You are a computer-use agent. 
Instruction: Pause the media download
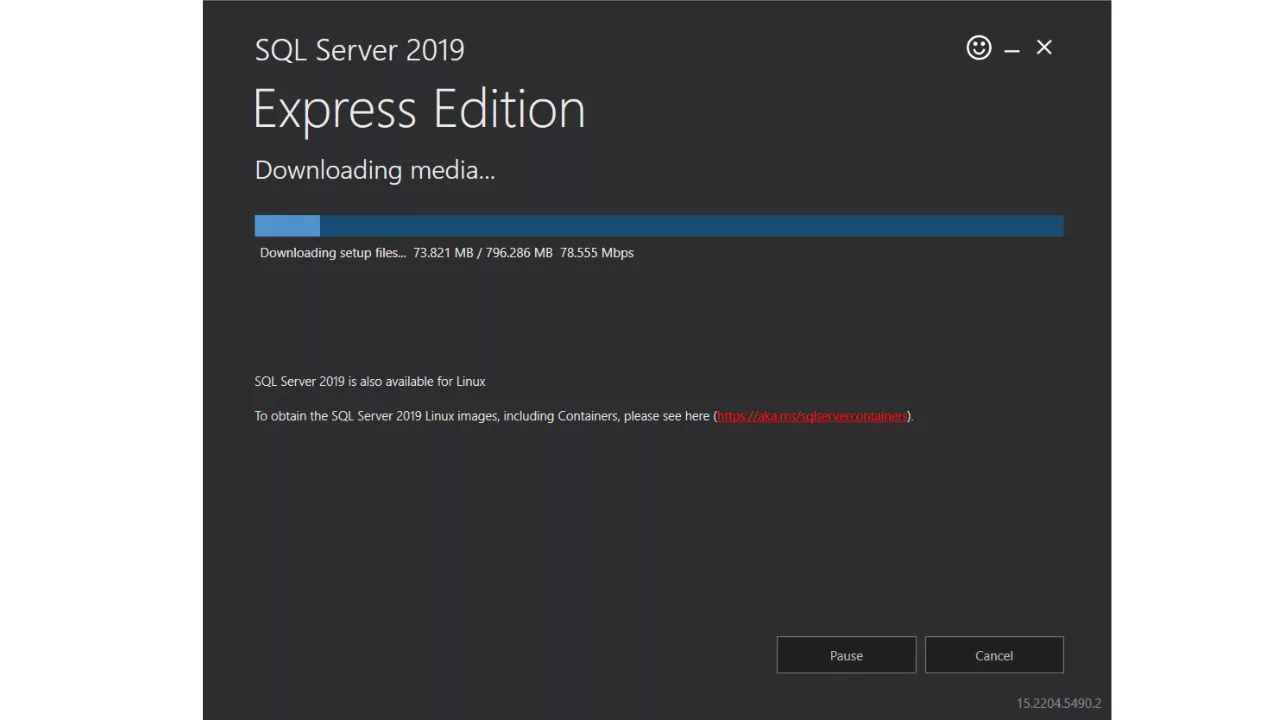(846, 655)
